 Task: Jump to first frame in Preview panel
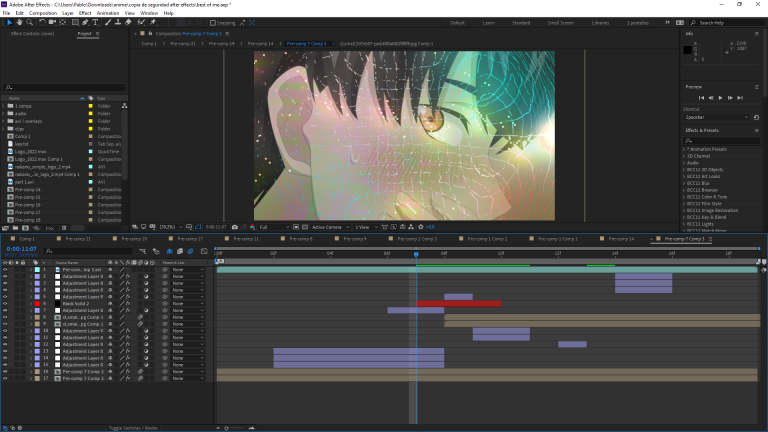point(701,98)
